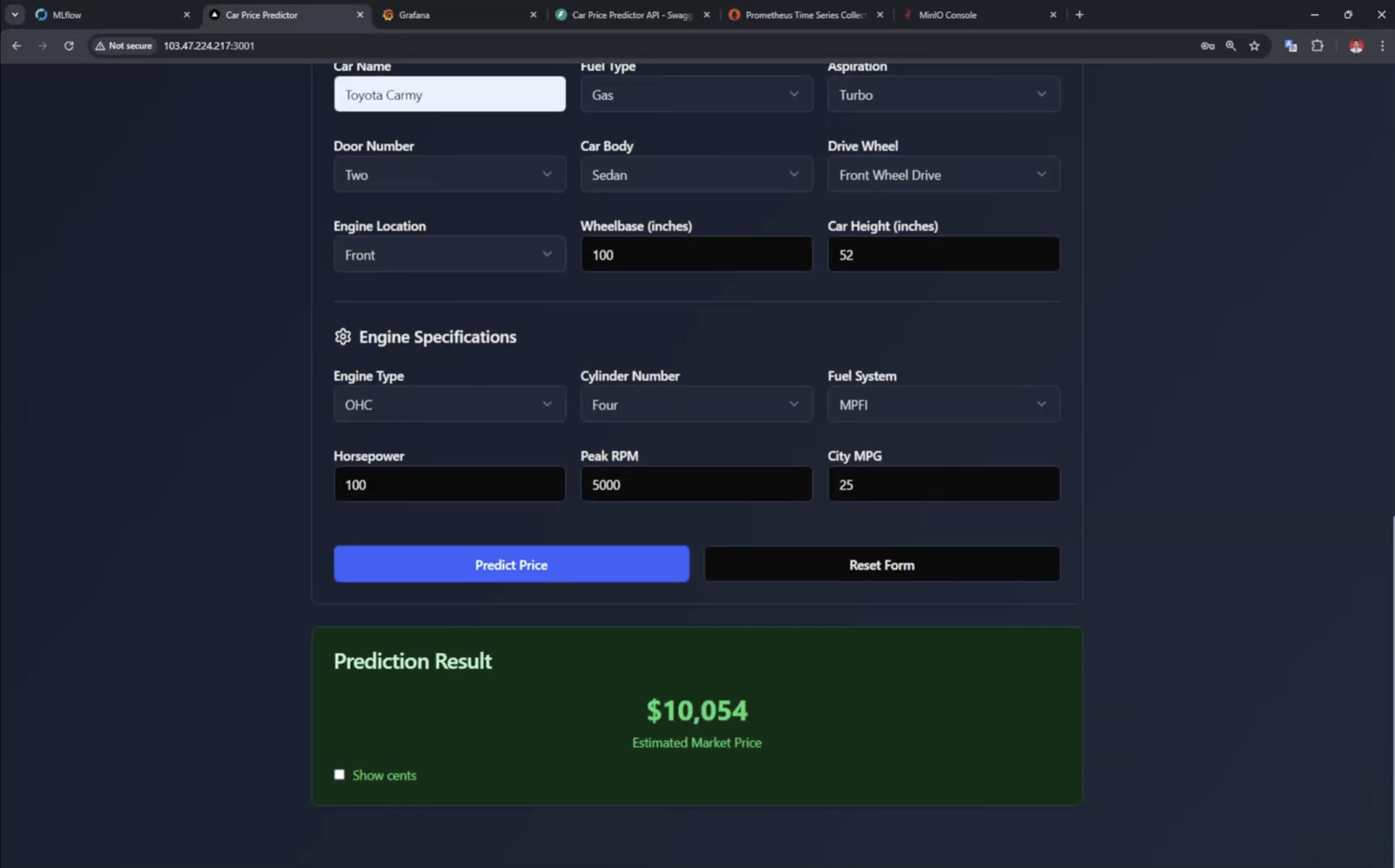1395x868 pixels.
Task: Open a new browser tab with the plus icon
Action: click(x=1079, y=14)
